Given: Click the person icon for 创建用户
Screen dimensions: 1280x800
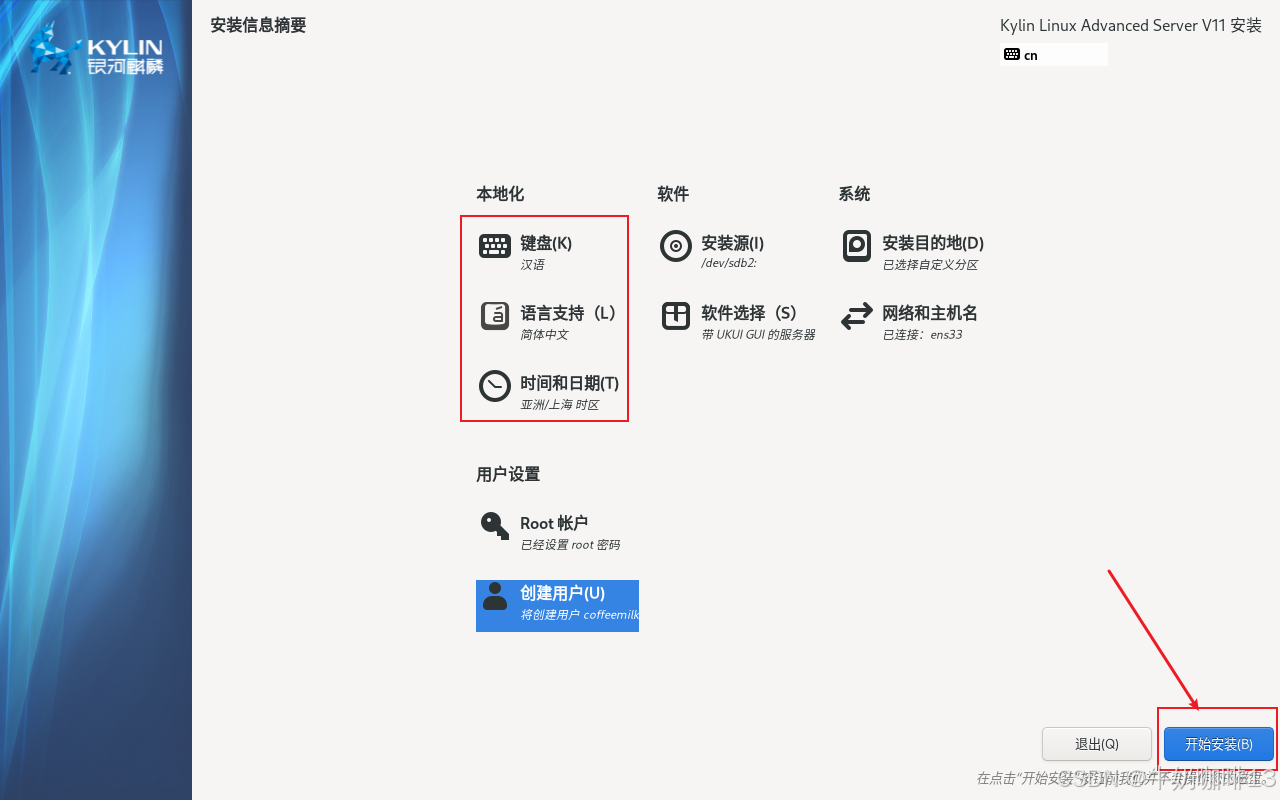Looking at the screenshot, I should 495,596.
